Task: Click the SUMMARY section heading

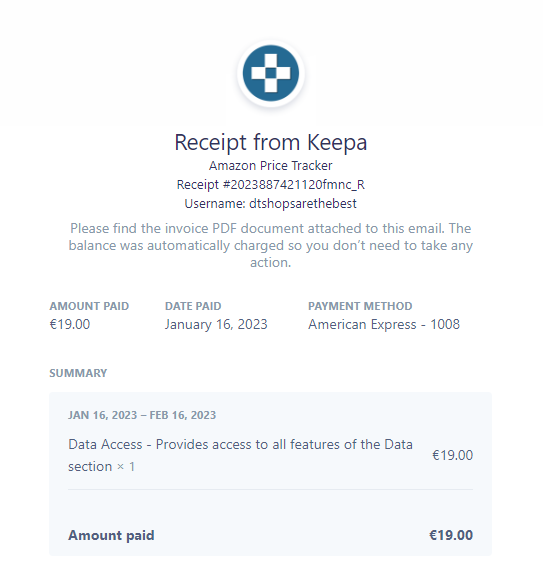Action: (78, 373)
